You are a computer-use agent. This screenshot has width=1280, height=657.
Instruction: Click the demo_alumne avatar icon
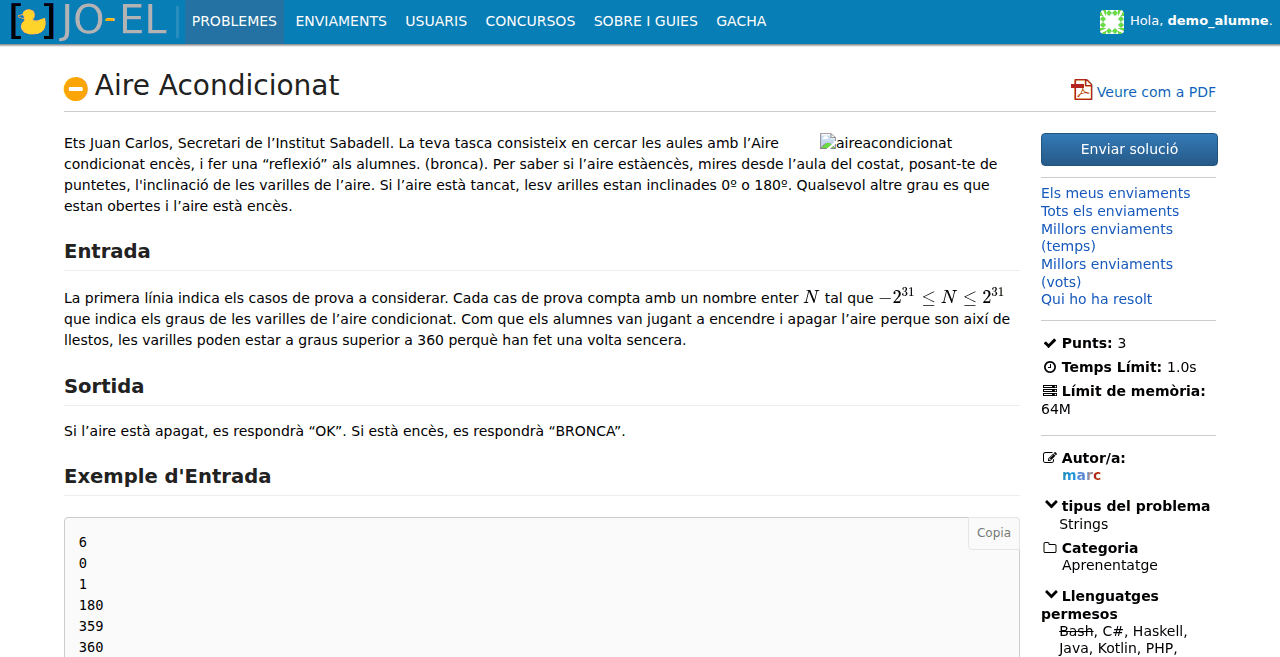1111,21
